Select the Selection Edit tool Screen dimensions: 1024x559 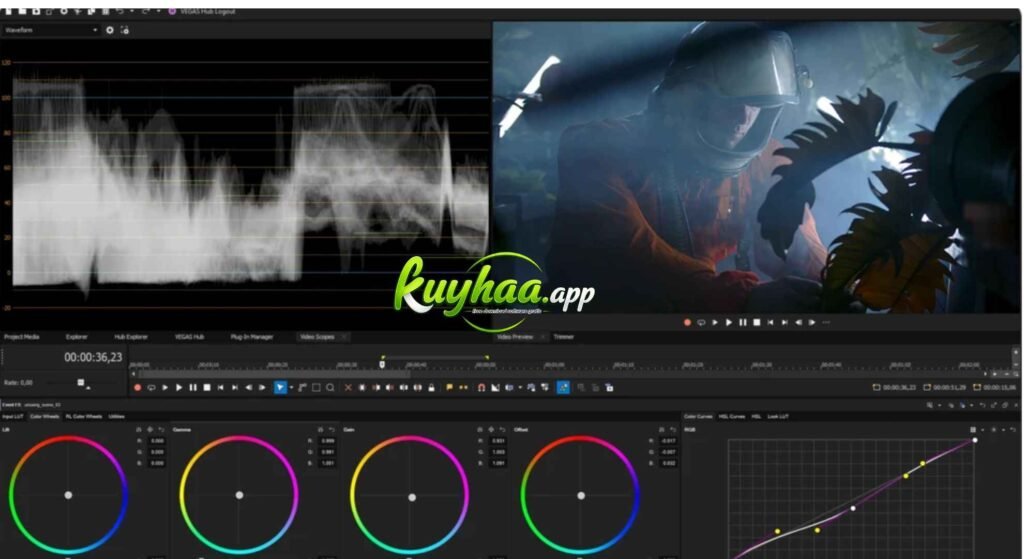[316, 388]
